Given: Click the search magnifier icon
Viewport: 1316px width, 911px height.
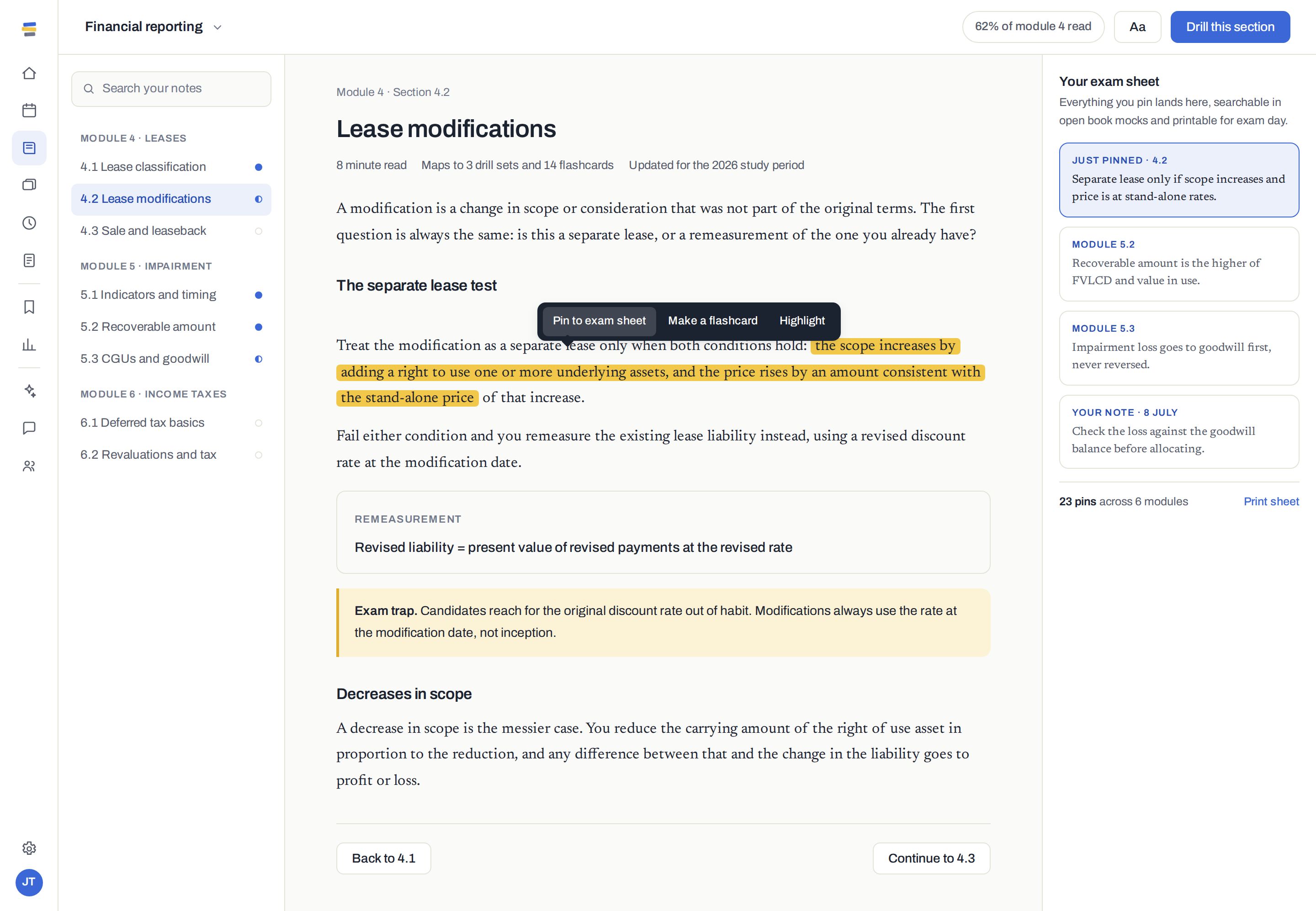Looking at the screenshot, I should [x=89, y=89].
